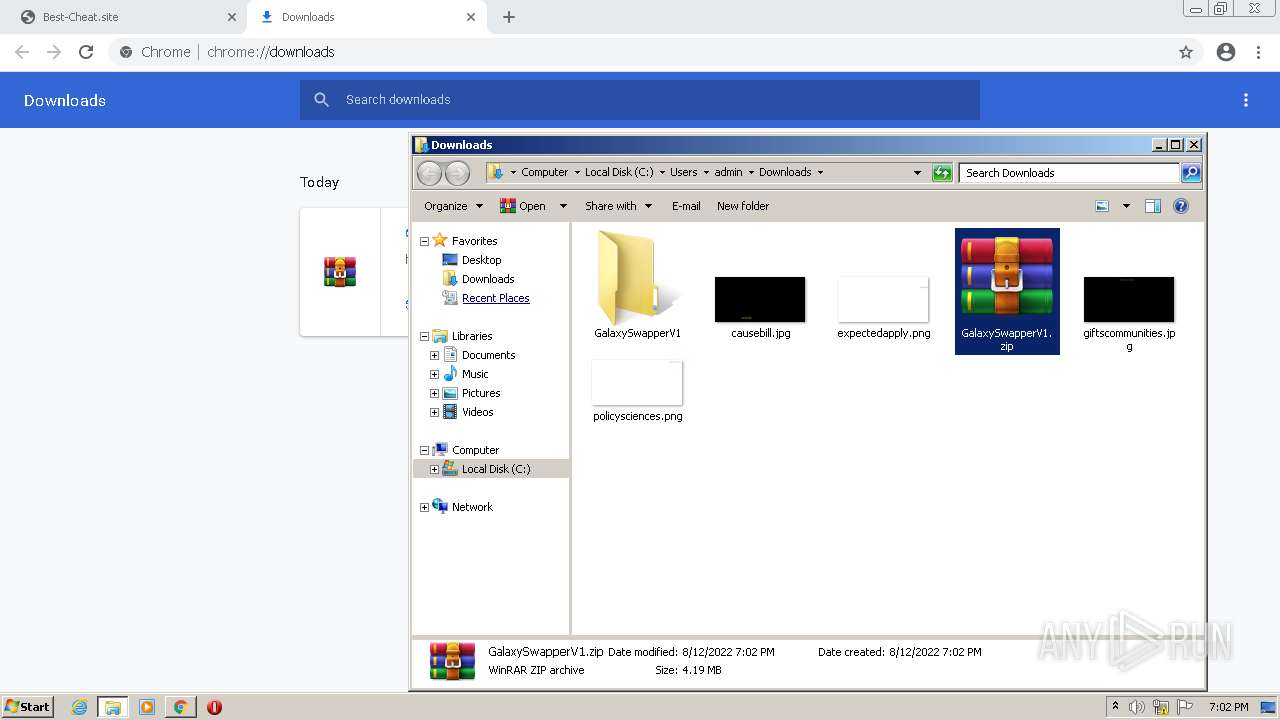This screenshot has width=1280, height=720.
Task: Expand the Network tree node
Action: [x=424, y=507]
